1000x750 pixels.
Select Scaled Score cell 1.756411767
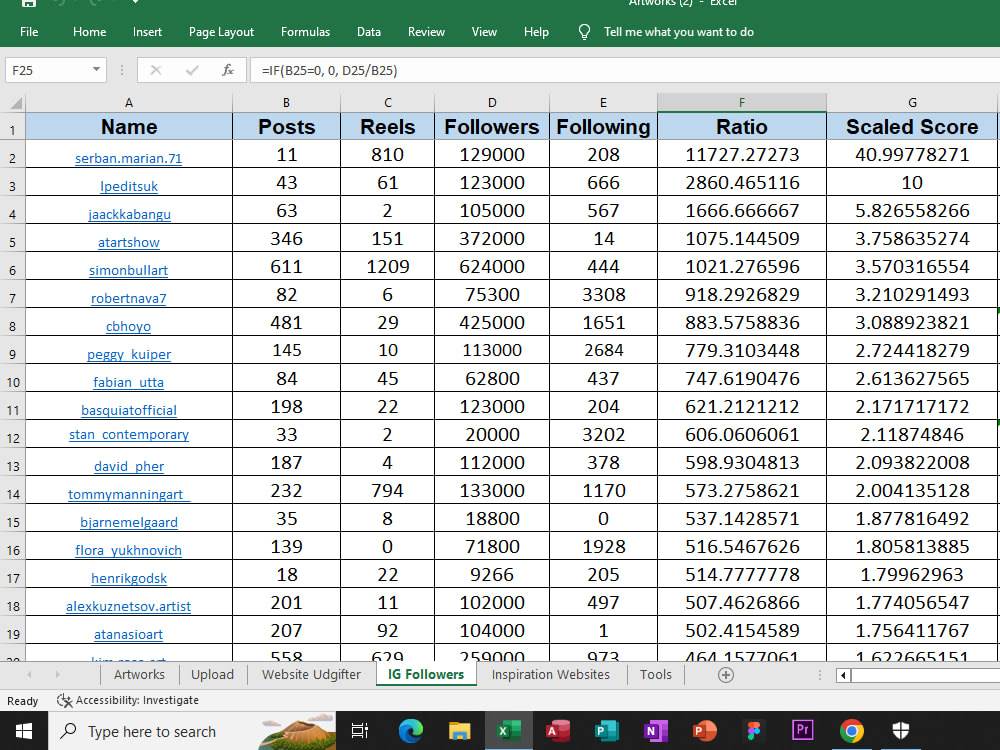pos(912,631)
